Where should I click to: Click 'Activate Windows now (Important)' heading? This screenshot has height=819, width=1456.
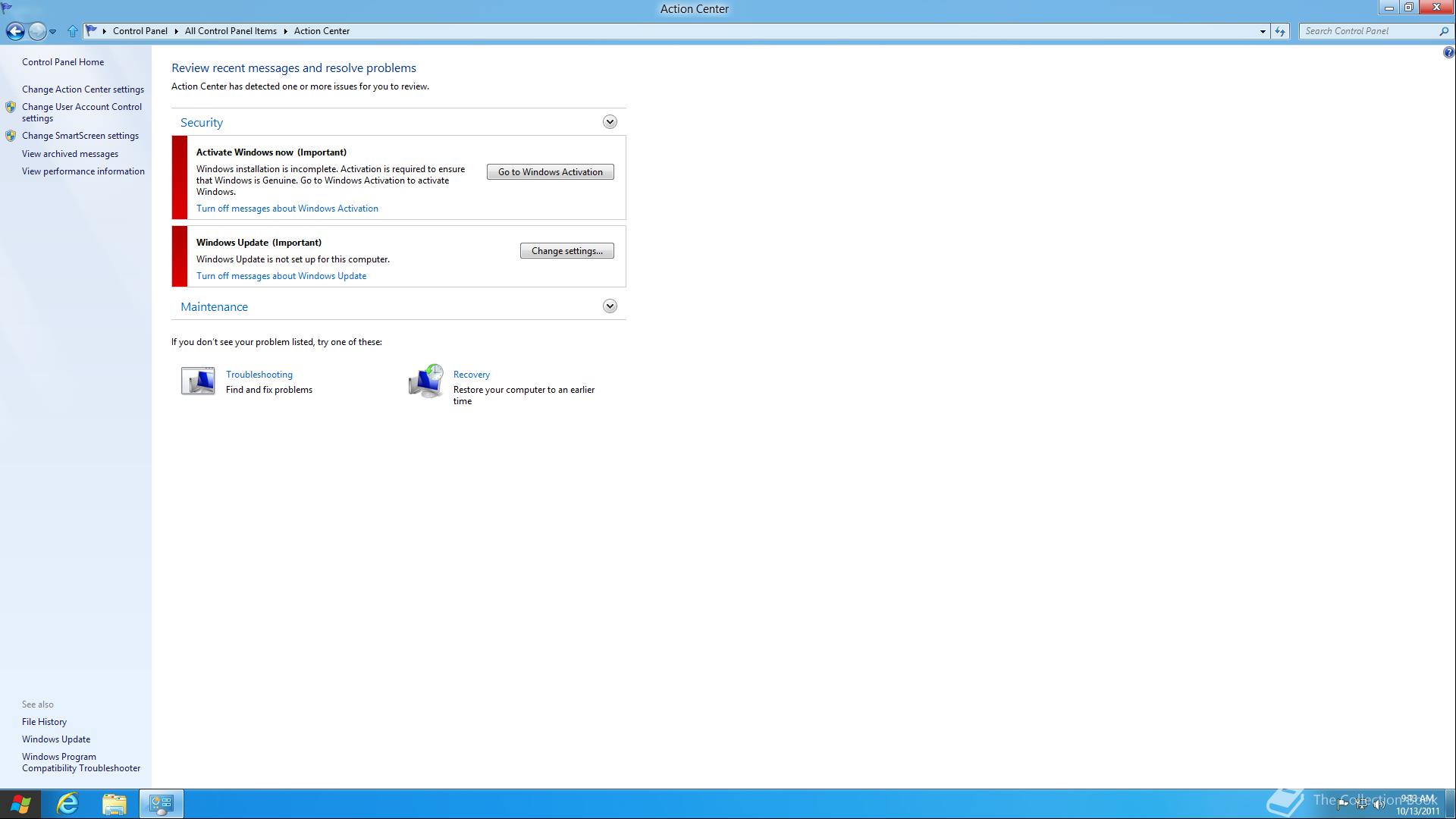point(271,152)
